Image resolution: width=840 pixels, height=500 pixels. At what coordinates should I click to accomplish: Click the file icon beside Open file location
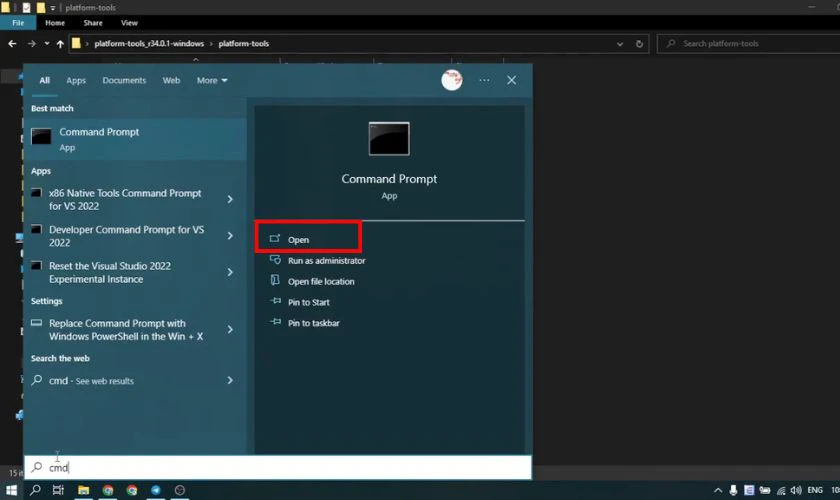(x=275, y=280)
